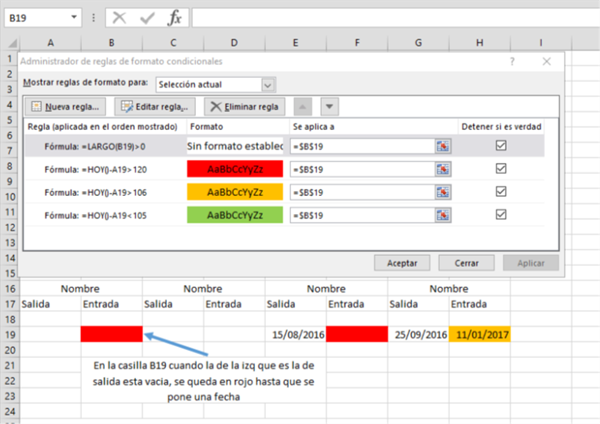Select the green format preview swatch
The image size is (600, 424).
pos(235,215)
